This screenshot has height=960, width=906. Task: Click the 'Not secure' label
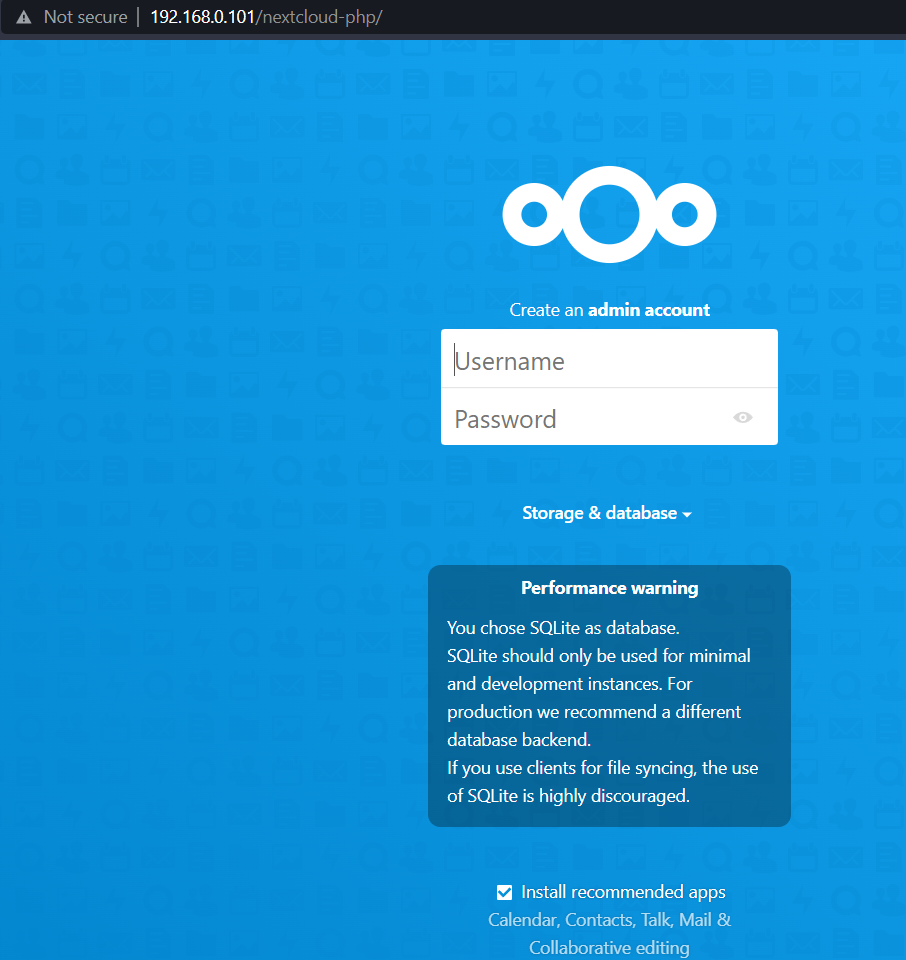coord(86,17)
